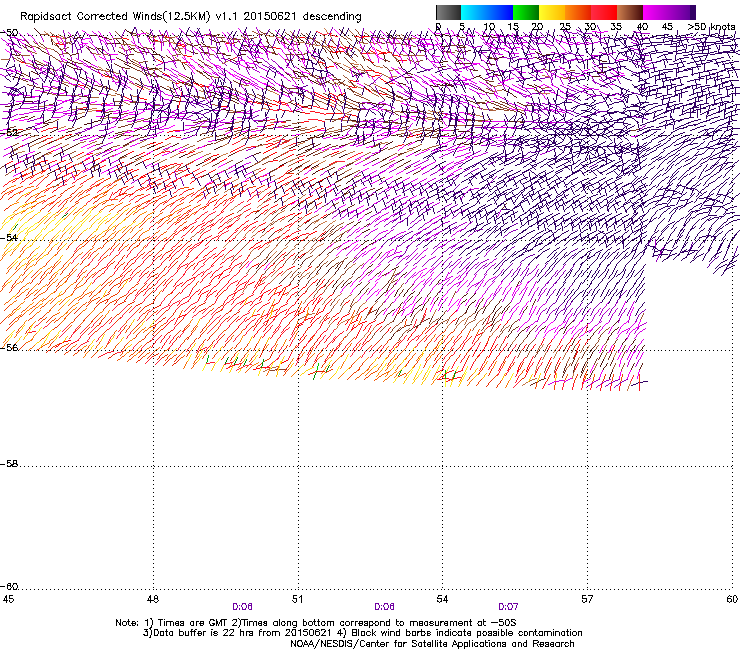
Task: Click the '-50' latitude axis label
Action: tap(9, 33)
